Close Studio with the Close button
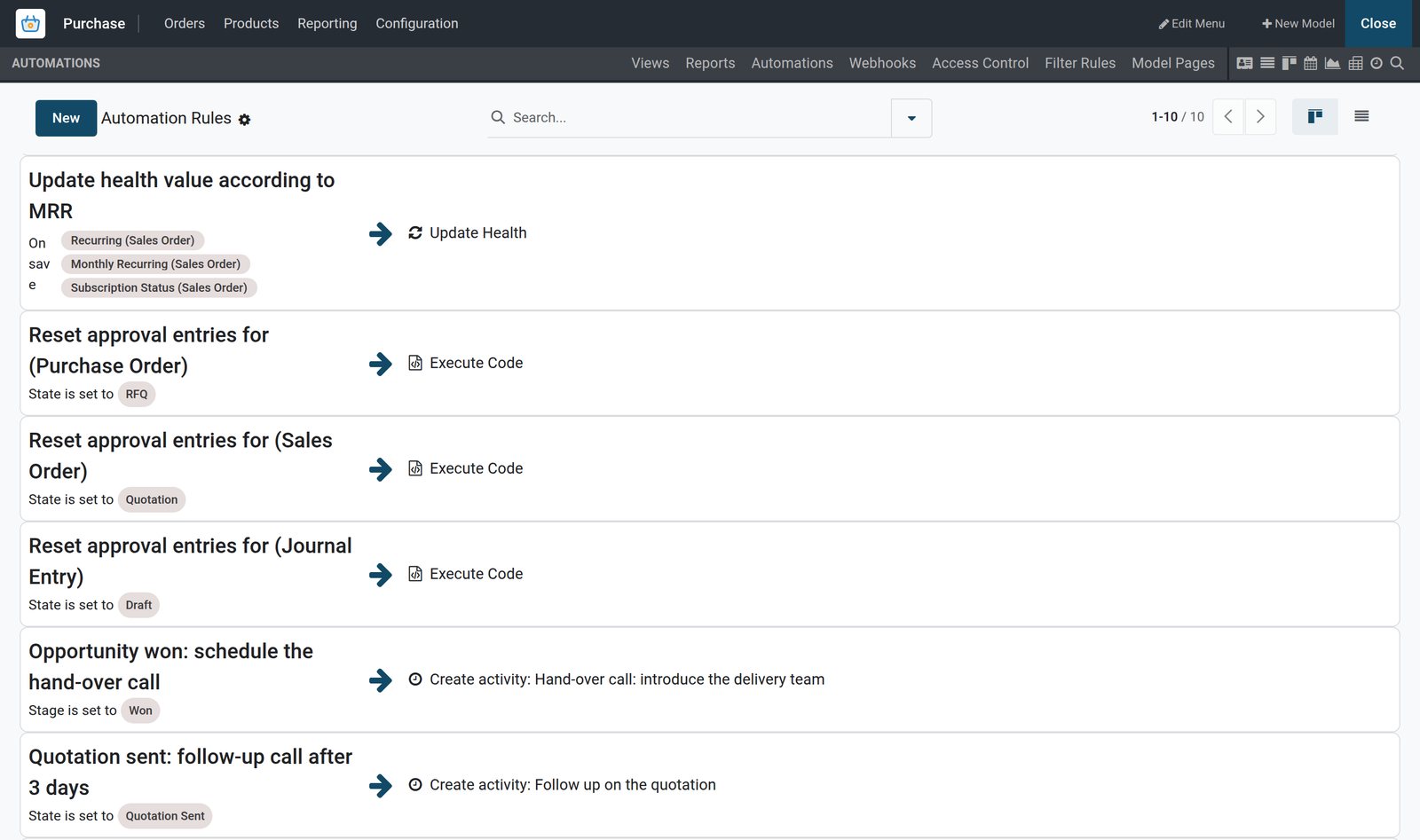 (1378, 24)
